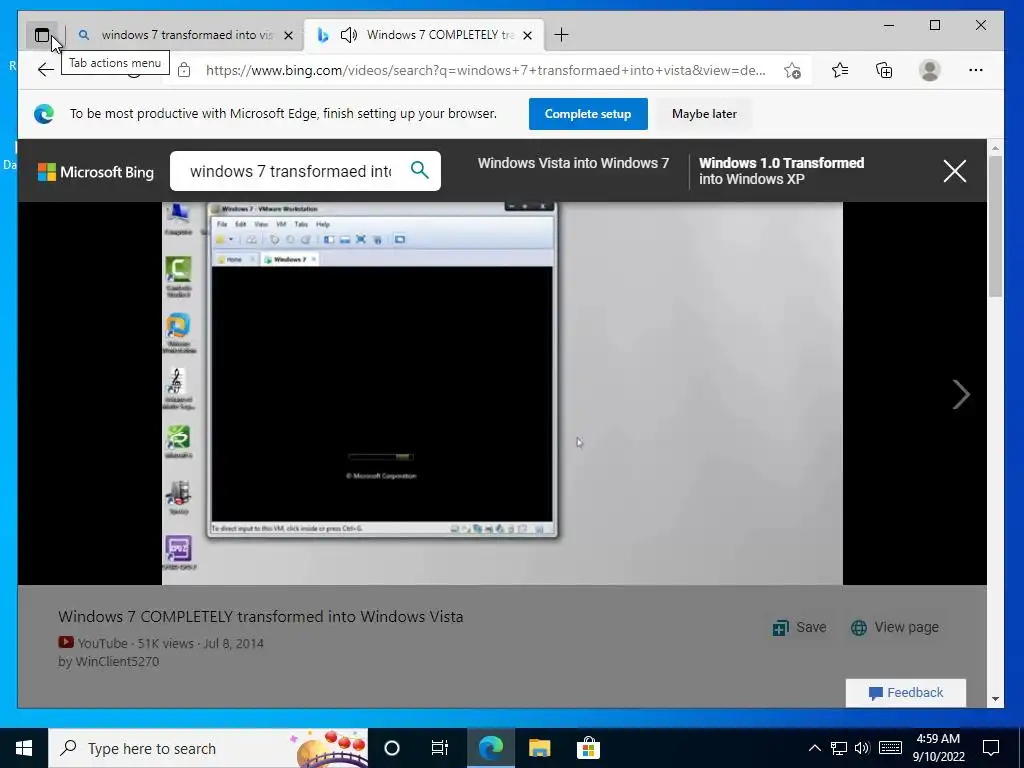The width and height of the screenshot is (1024, 768).
Task: Open 'Windows 1.0 Transformed into Windows XP' suggestion
Action: pyautogui.click(x=781, y=171)
